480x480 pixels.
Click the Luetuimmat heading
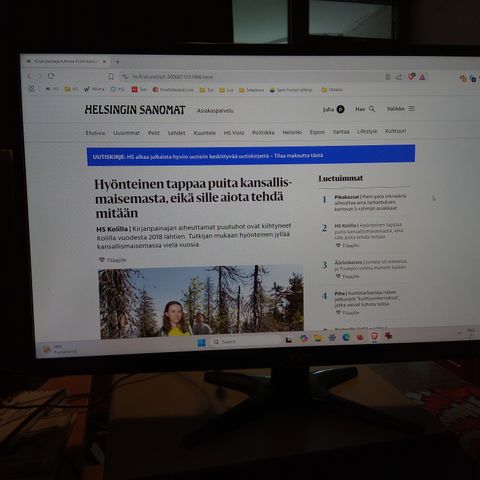(x=341, y=178)
